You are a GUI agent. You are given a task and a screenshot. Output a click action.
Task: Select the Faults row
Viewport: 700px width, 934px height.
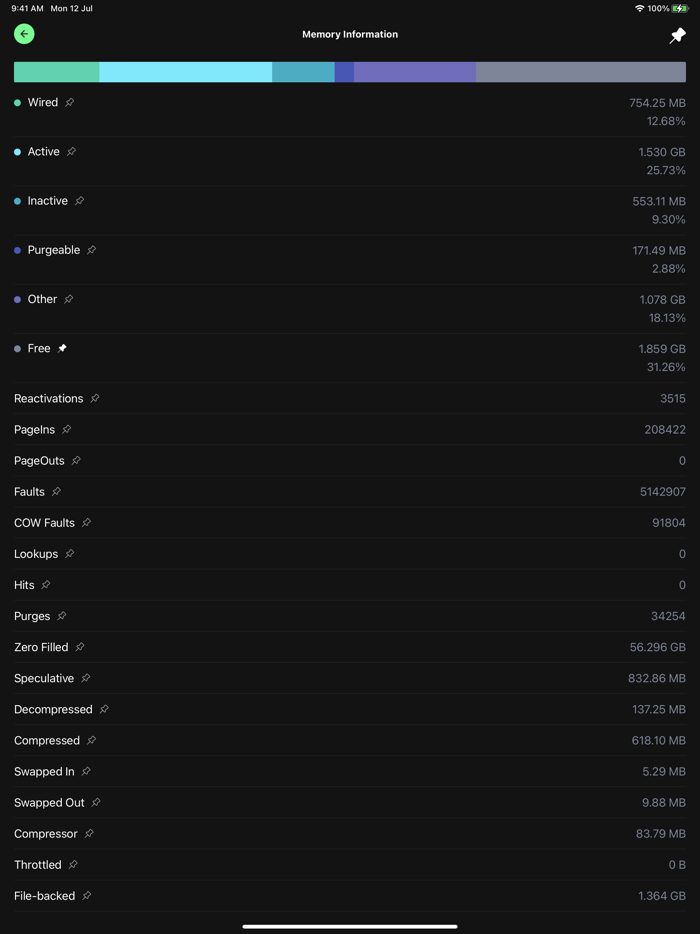pyautogui.click(x=350, y=492)
